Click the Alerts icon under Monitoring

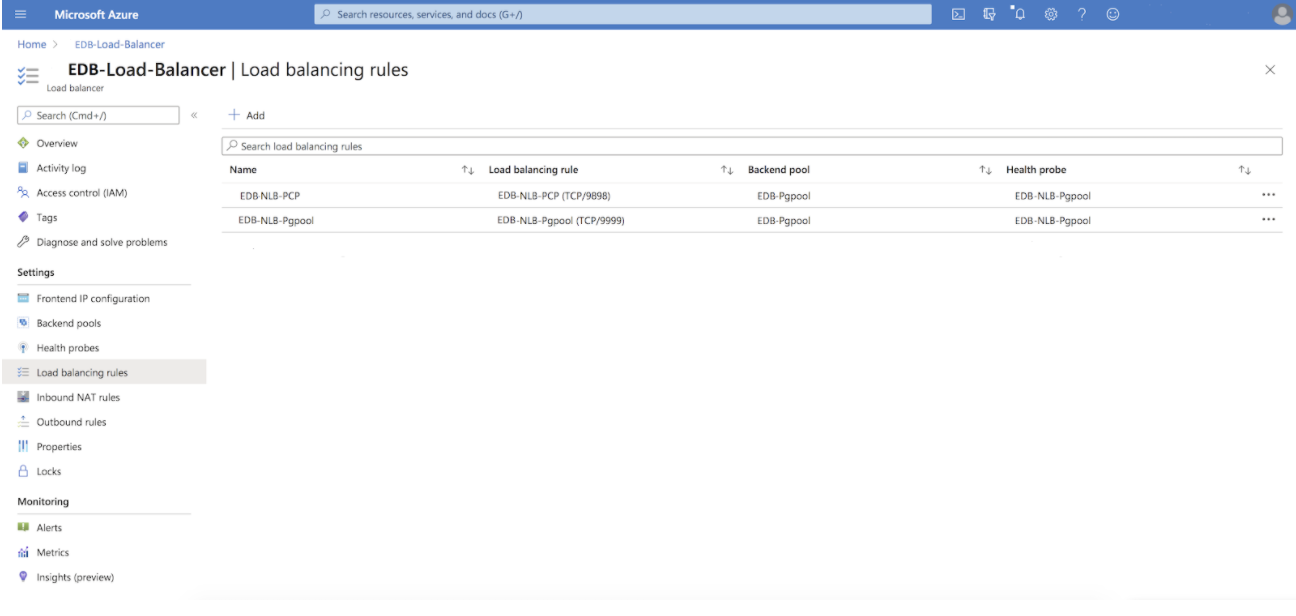pyautogui.click(x=25, y=528)
